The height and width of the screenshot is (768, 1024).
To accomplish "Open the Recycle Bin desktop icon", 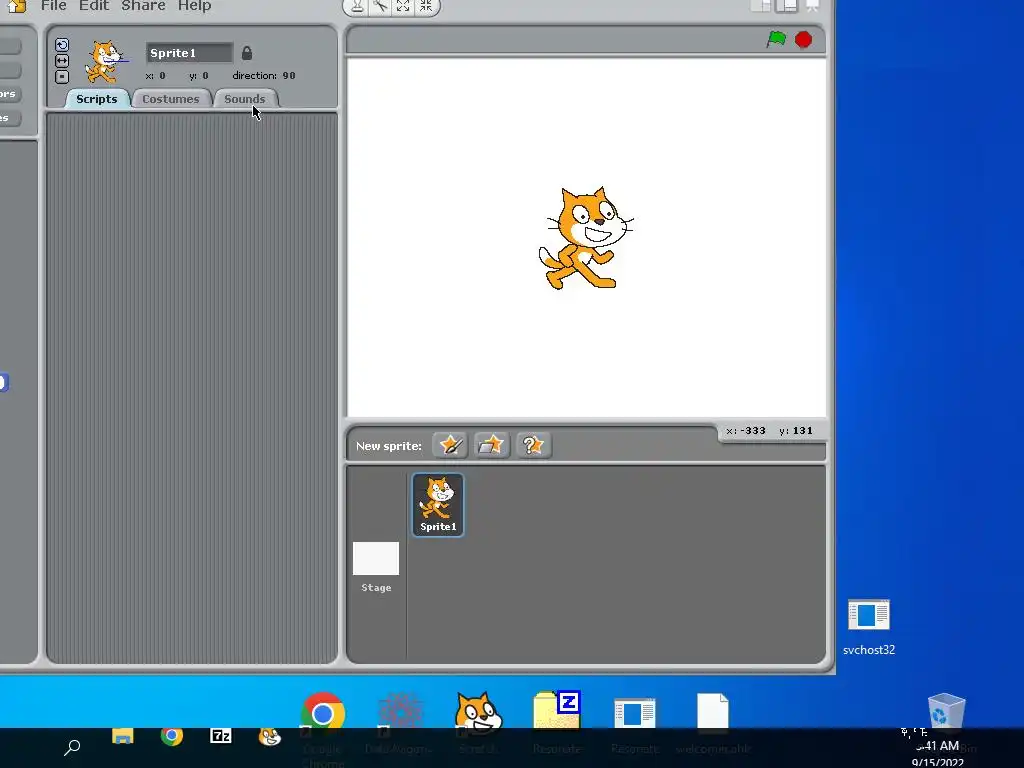I will coord(946,712).
